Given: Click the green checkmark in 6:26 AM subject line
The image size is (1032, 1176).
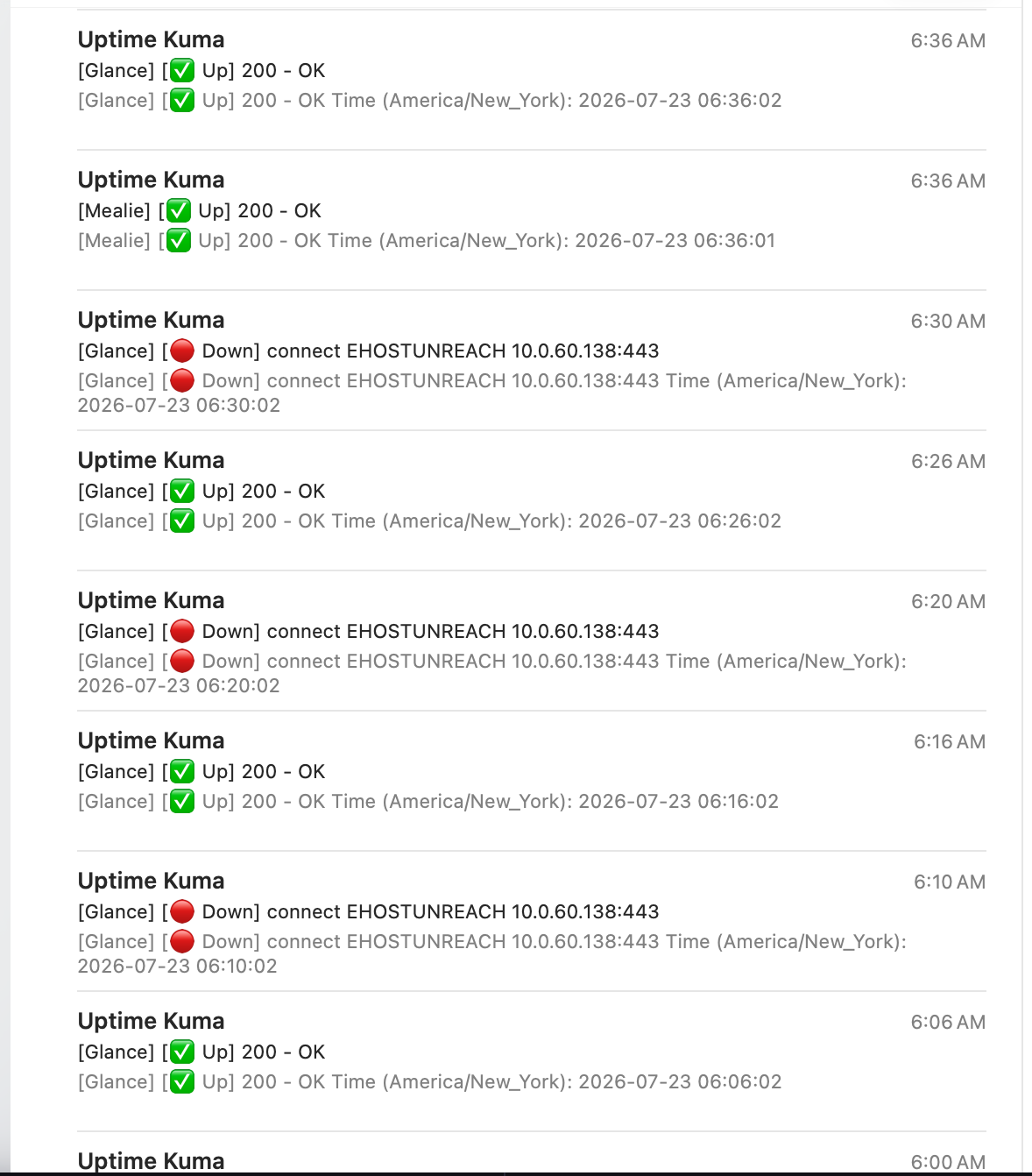Looking at the screenshot, I should (x=182, y=491).
